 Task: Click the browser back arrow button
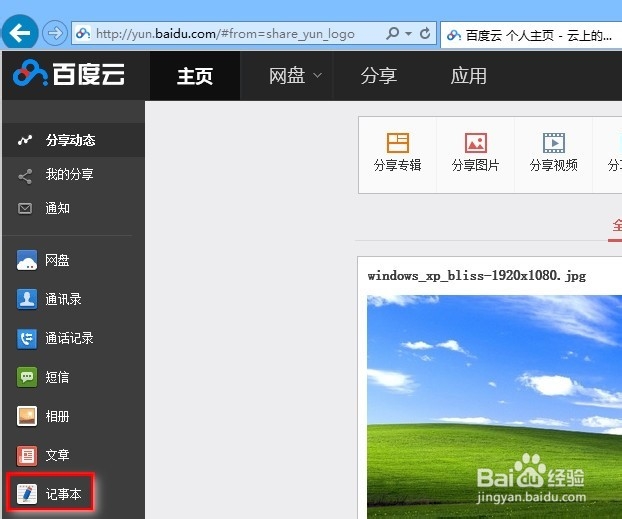coord(20,33)
